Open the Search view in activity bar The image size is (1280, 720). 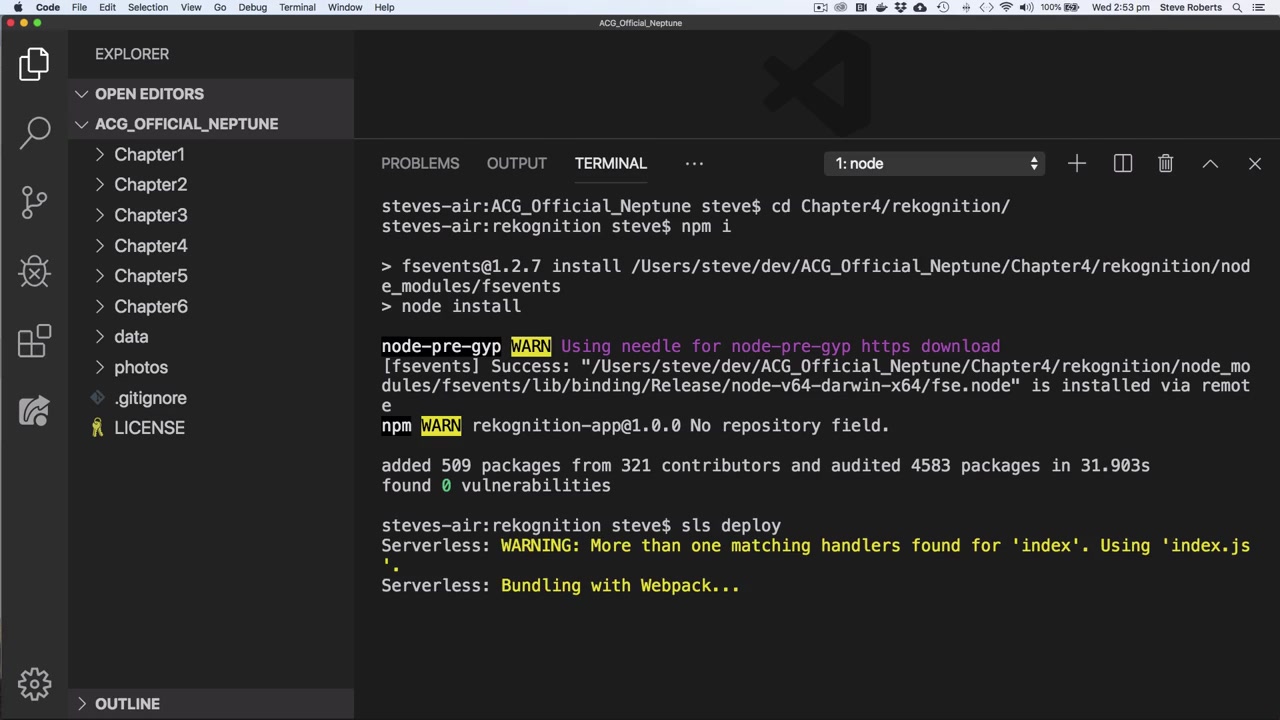[x=34, y=132]
